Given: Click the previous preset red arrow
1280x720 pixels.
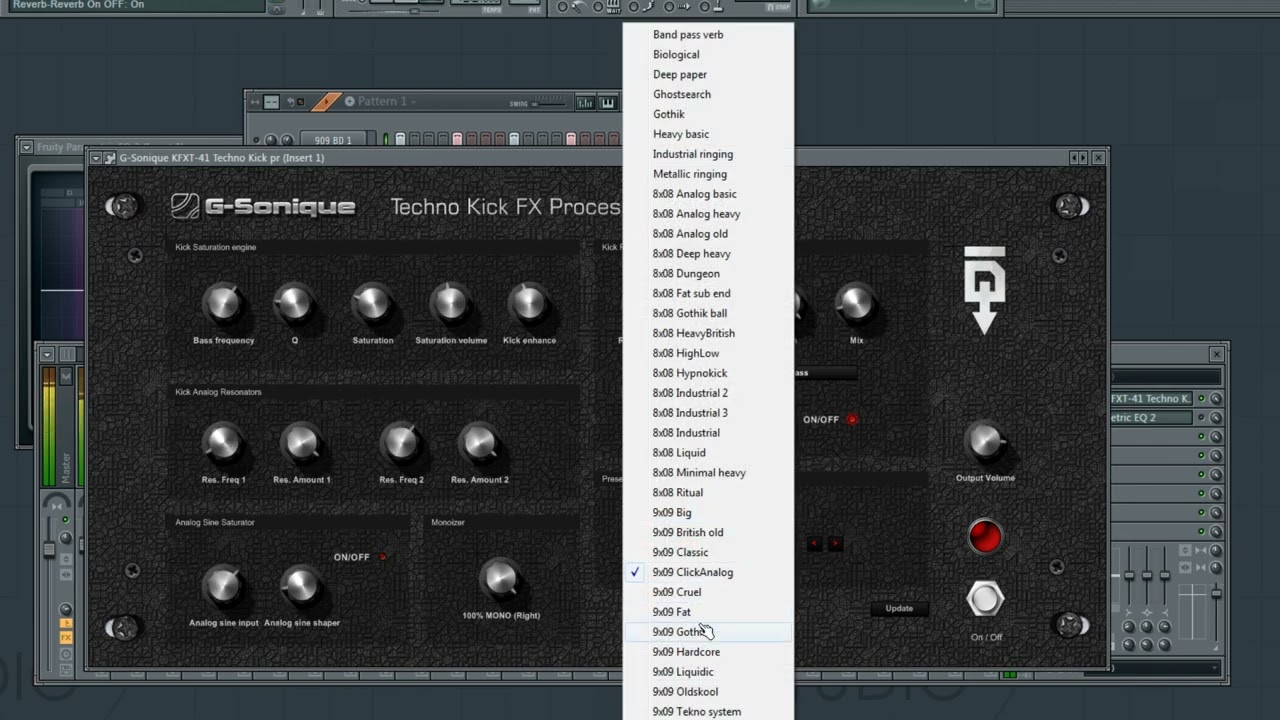Looking at the screenshot, I should [x=814, y=544].
